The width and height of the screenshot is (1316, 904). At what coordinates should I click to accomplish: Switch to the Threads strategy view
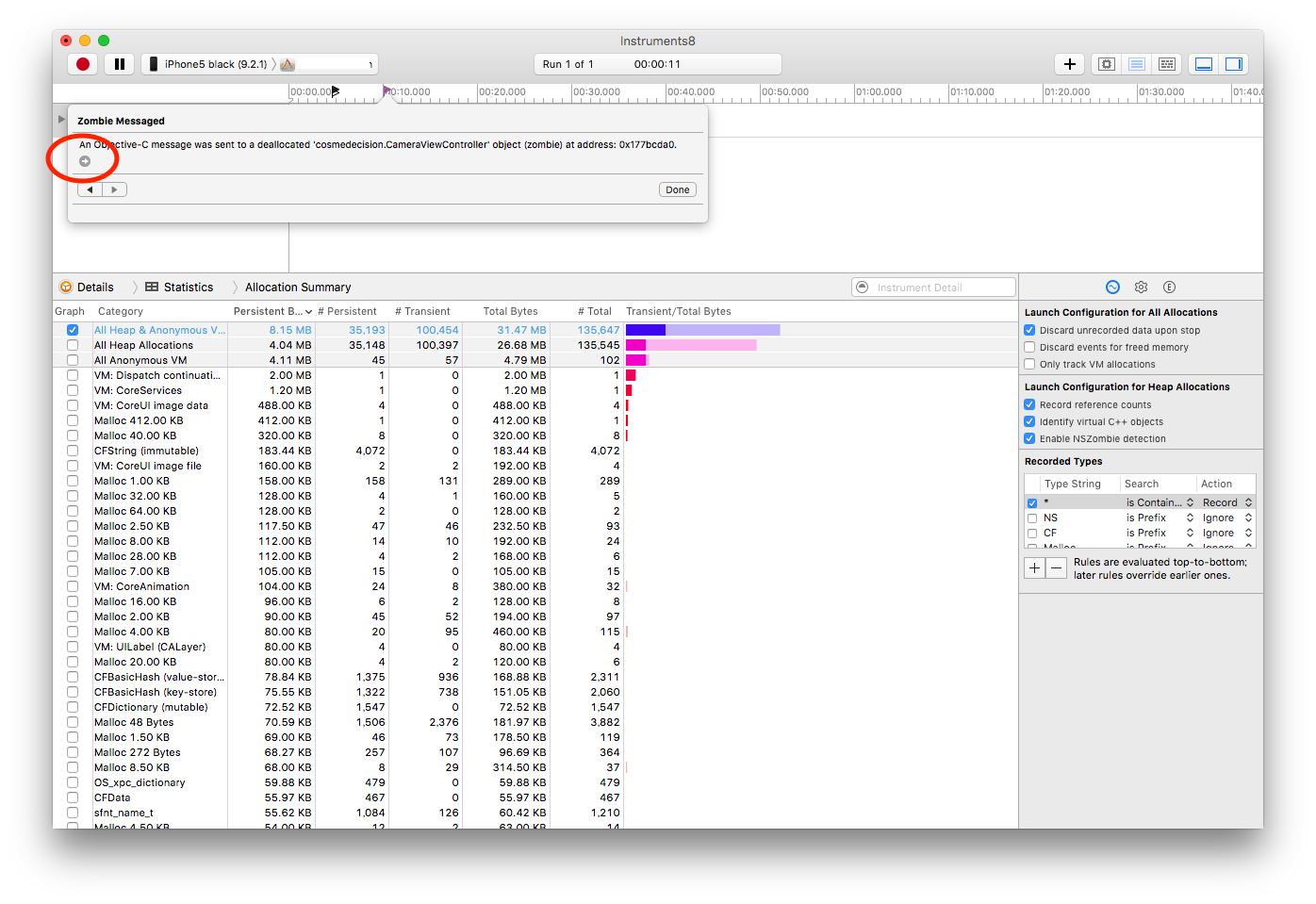(x=1167, y=64)
